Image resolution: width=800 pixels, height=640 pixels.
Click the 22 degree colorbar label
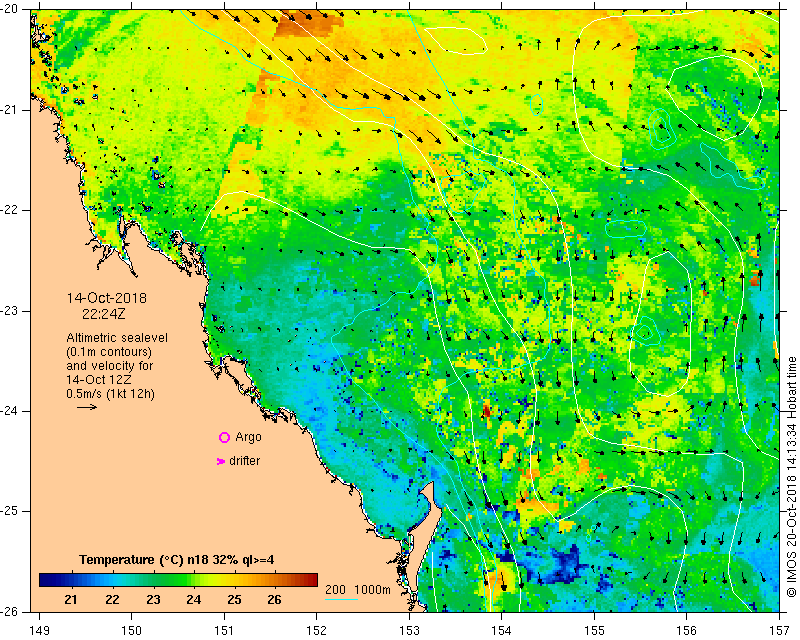pyautogui.click(x=112, y=599)
